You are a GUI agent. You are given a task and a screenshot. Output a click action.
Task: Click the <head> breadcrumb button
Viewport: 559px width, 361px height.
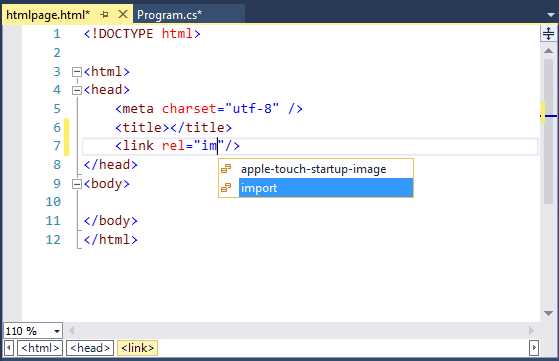tap(90, 347)
